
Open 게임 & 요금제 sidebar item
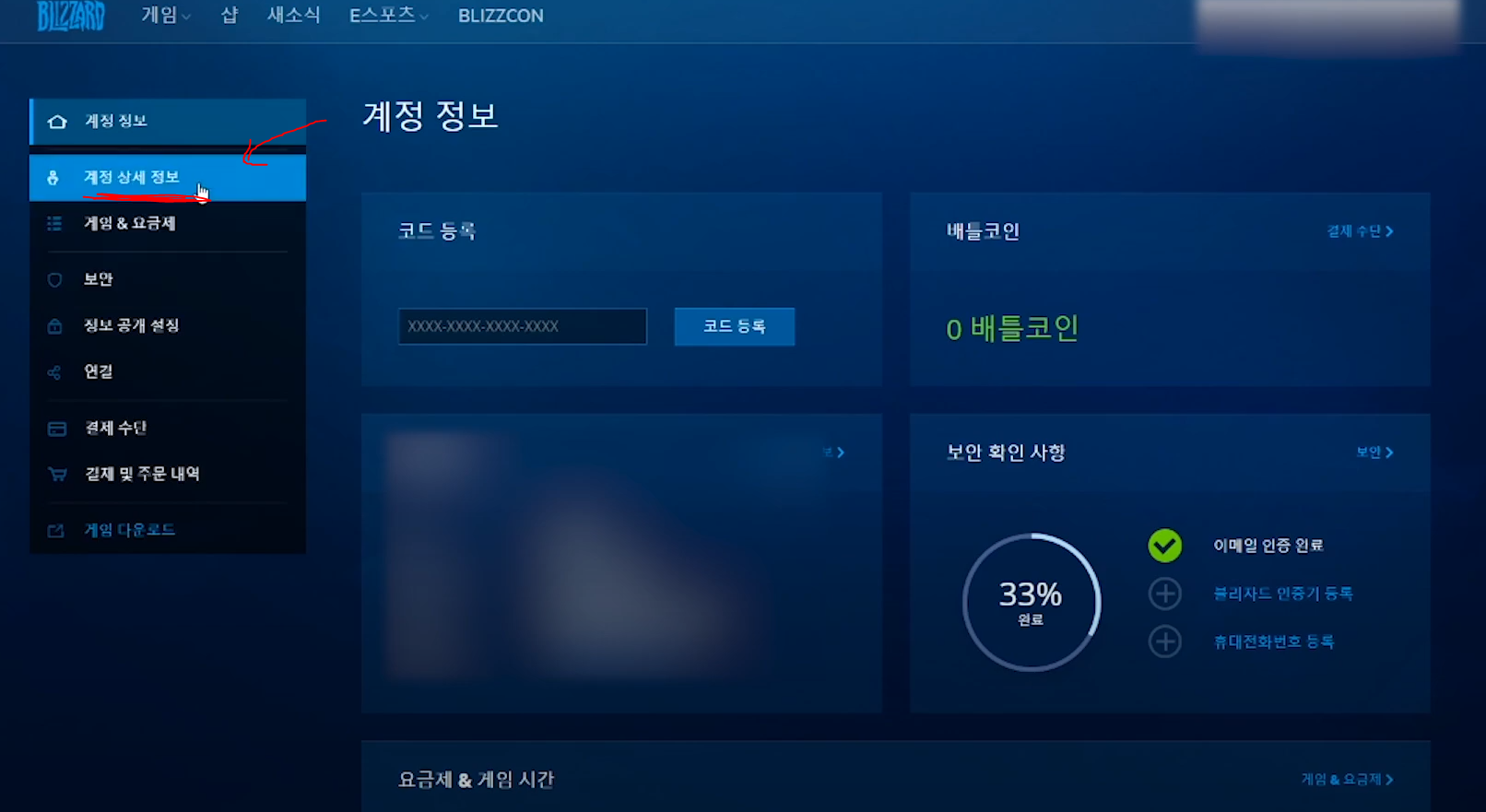point(168,224)
